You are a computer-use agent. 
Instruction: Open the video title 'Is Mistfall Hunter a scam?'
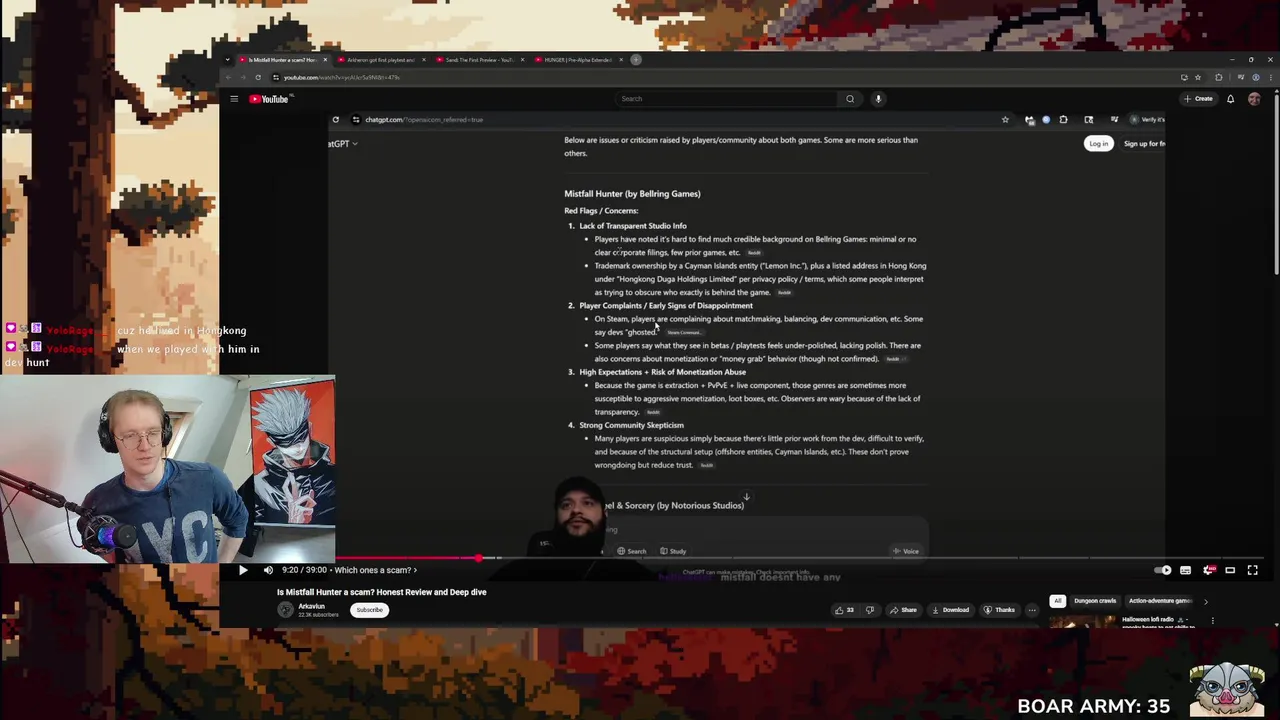(x=382, y=592)
